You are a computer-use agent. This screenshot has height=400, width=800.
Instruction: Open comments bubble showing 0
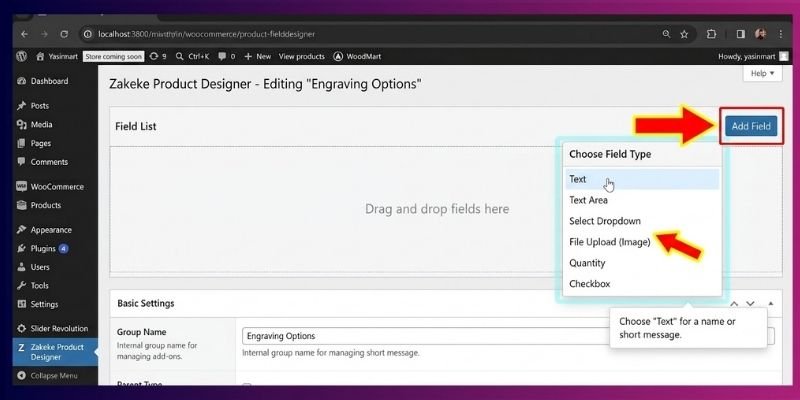227,57
